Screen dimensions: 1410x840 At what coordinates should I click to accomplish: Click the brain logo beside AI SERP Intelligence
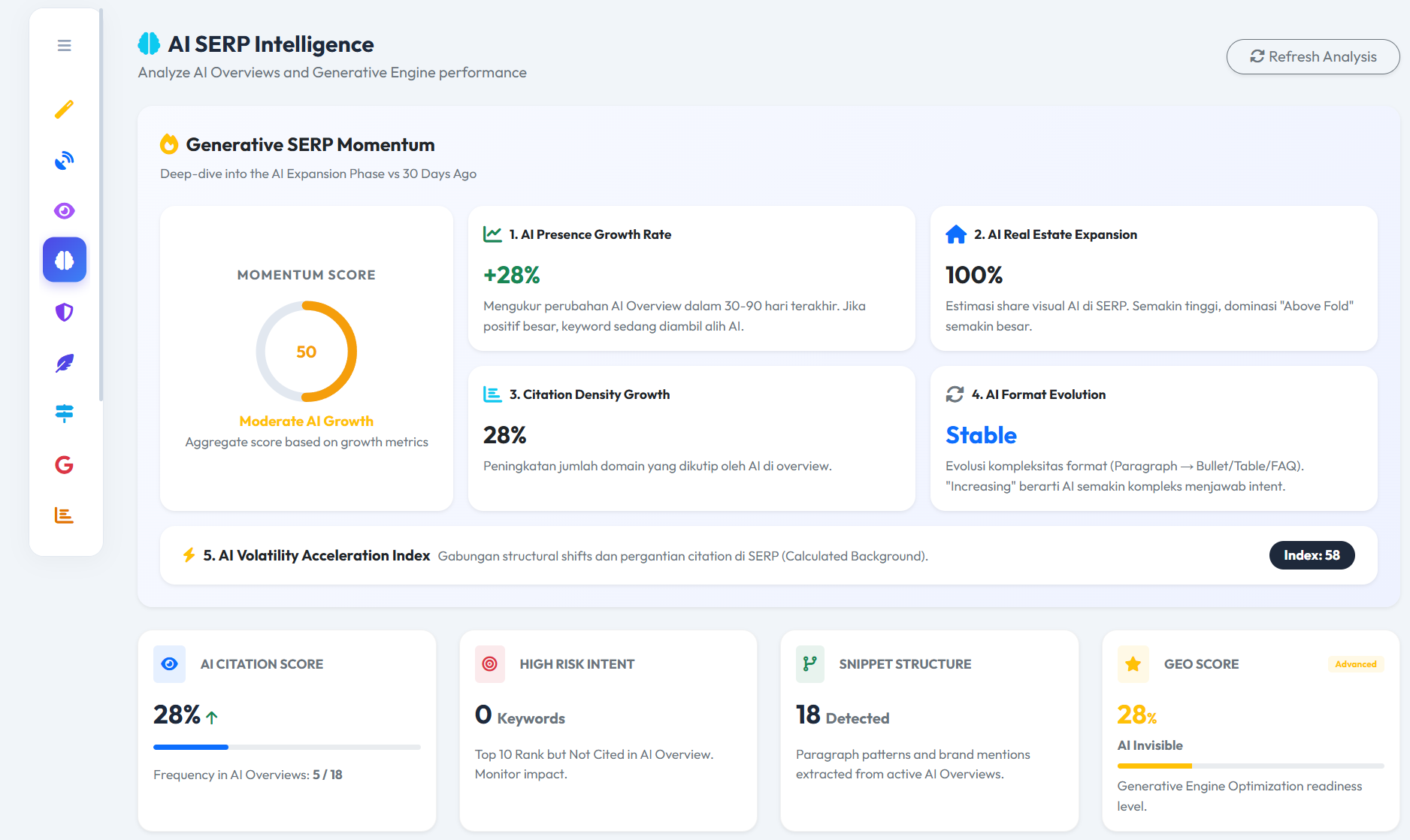click(149, 44)
